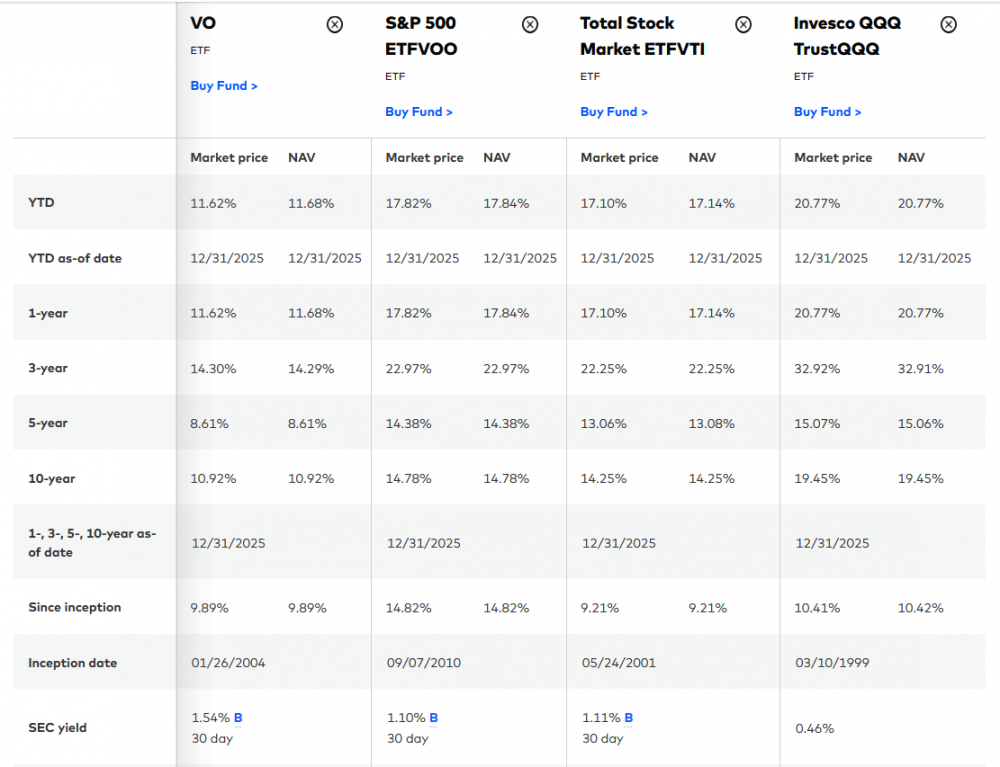Select the Since inception row label
The width and height of the screenshot is (1000, 767).
(x=74, y=607)
